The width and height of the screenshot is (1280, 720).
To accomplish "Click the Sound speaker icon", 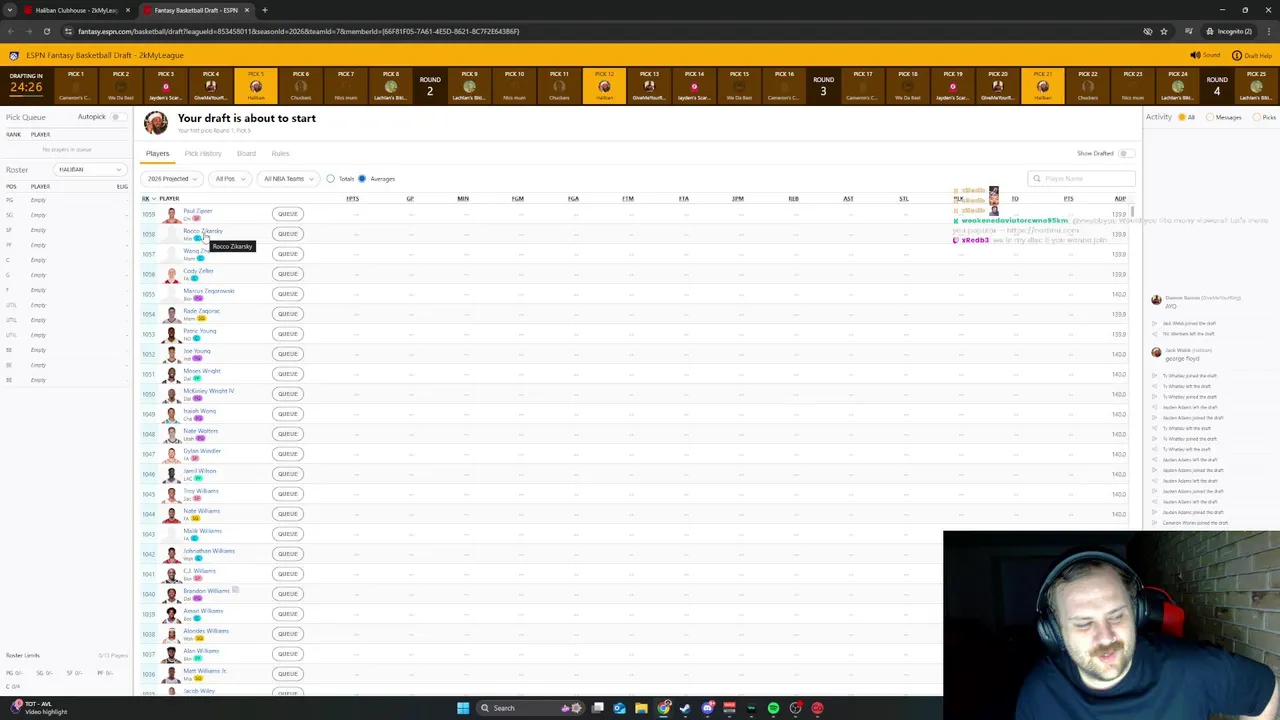I will pos(1195,55).
